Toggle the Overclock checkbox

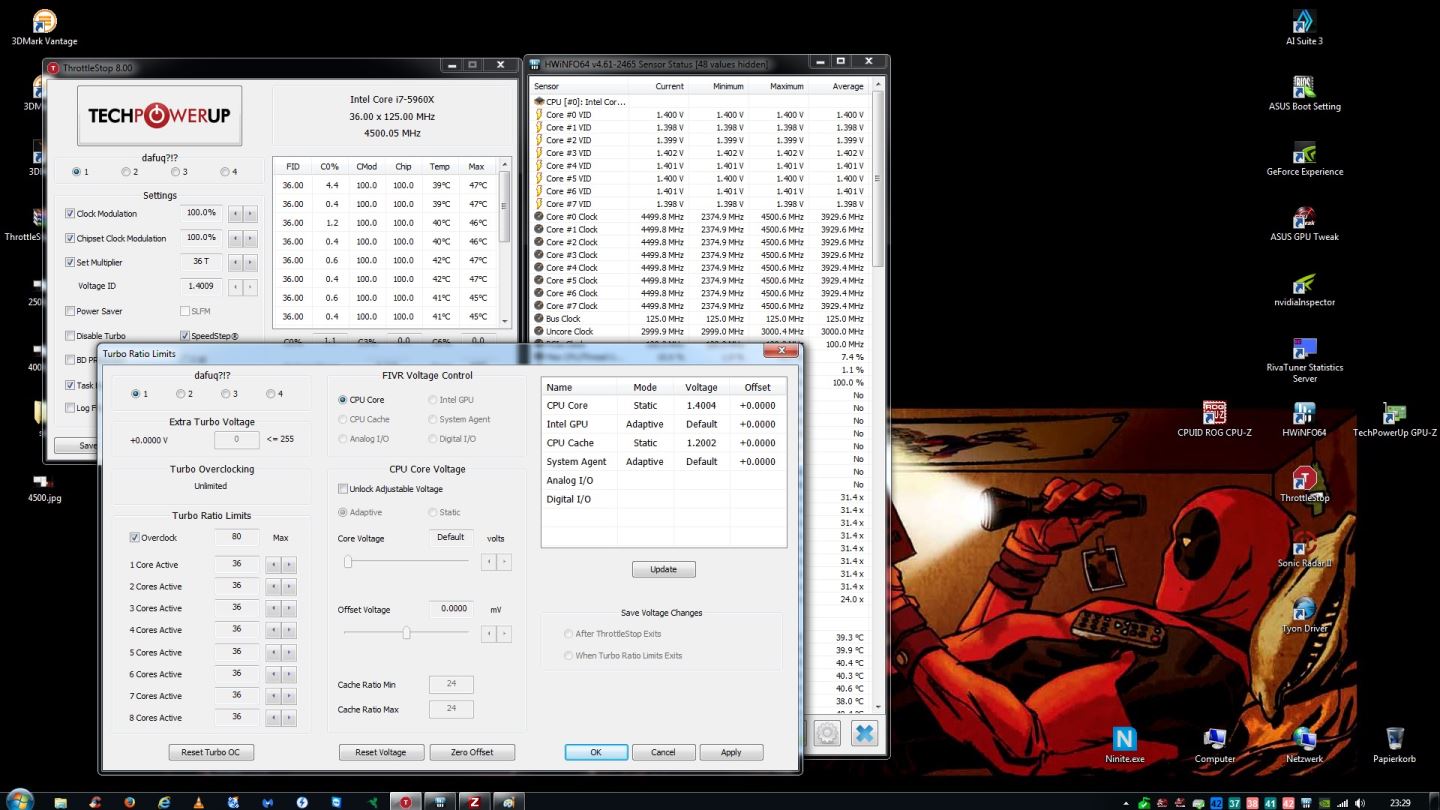pos(135,538)
